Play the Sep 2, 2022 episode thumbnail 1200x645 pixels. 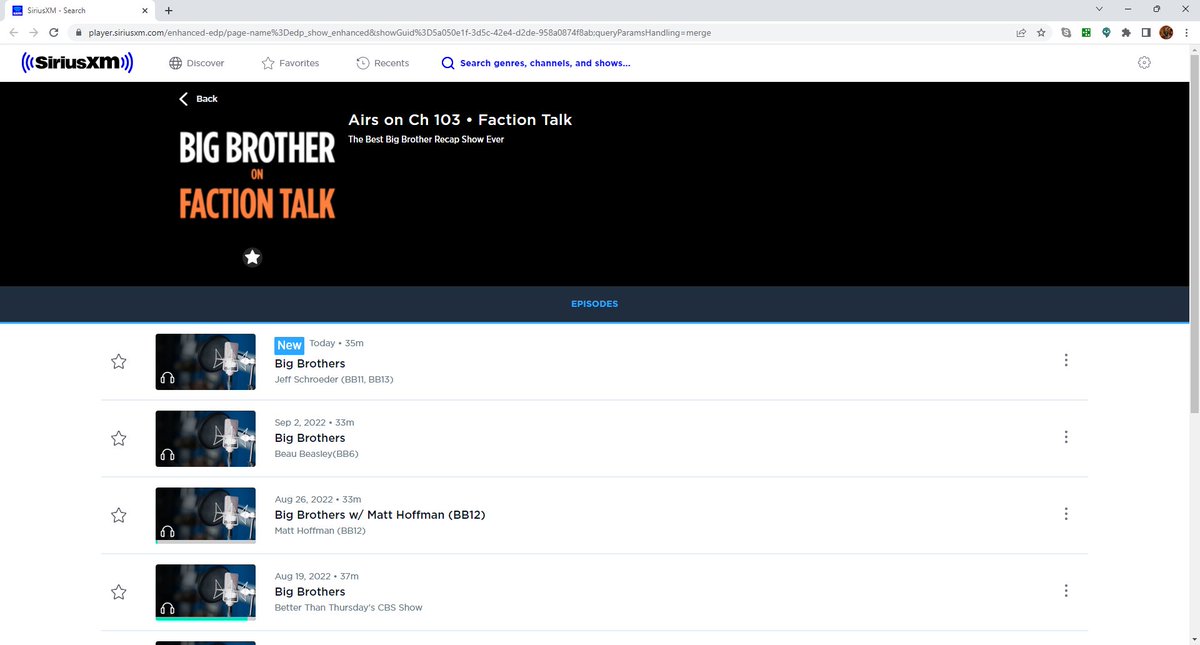[x=205, y=438]
